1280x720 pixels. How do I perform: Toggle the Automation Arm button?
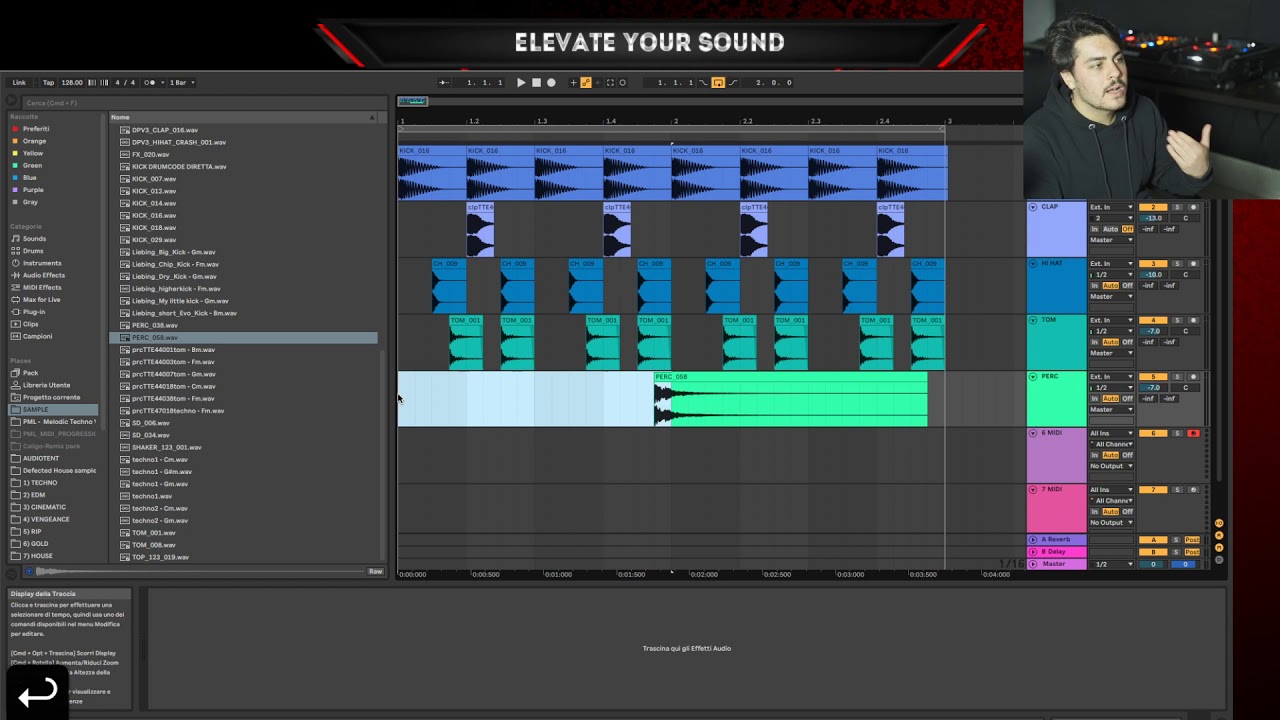586,82
